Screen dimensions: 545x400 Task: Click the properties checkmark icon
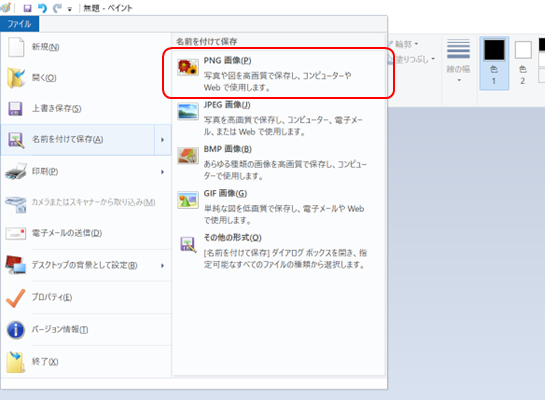click(x=16, y=298)
